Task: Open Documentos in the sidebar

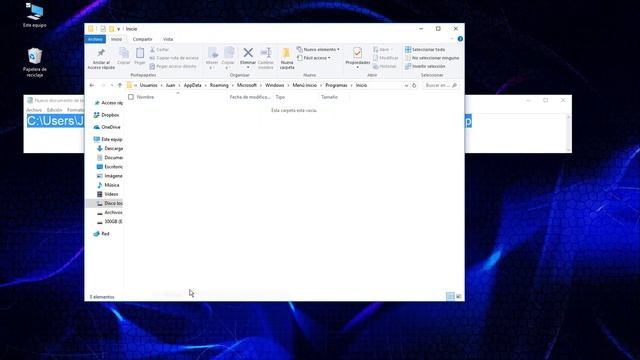Action: coord(109,158)
